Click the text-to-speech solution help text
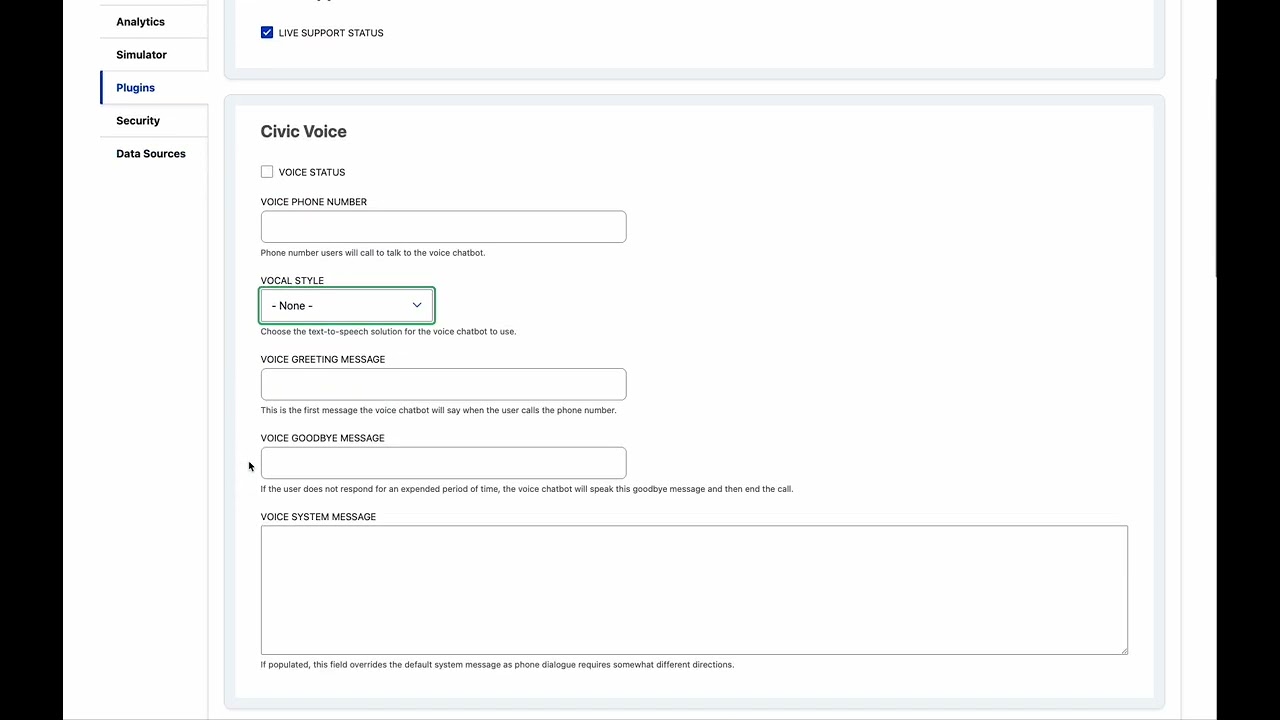The height and width of the screenshot is (720, 1280). (388, 332)
